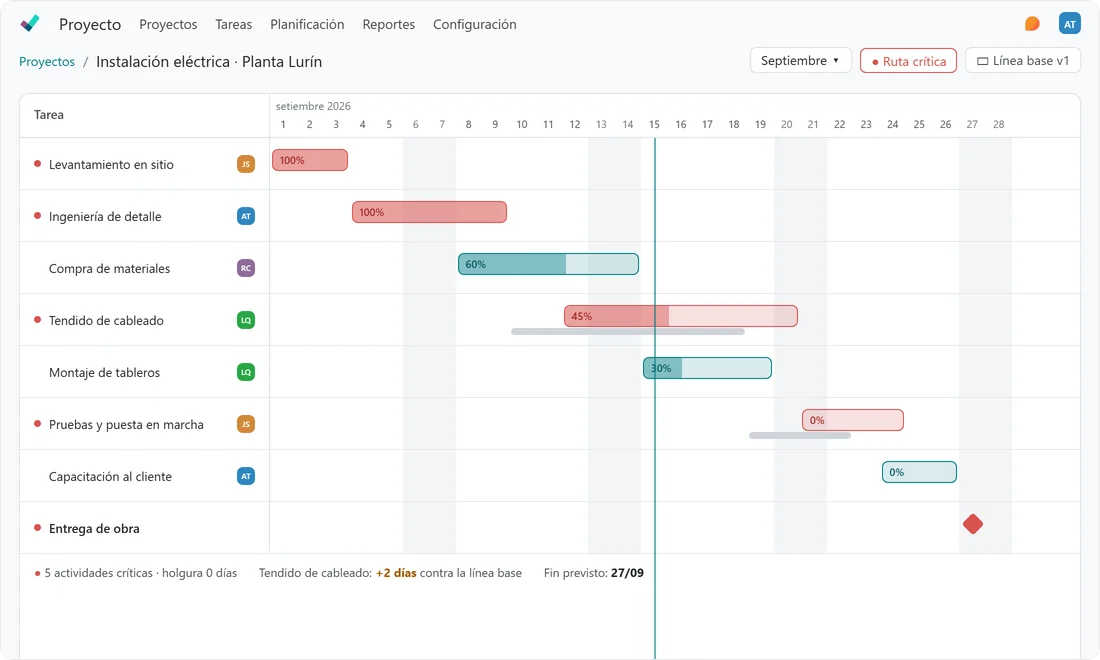Click AT avatar on Ingeniería de detalle row
The height and width of the screenshot is (660, 1100).
246,216
